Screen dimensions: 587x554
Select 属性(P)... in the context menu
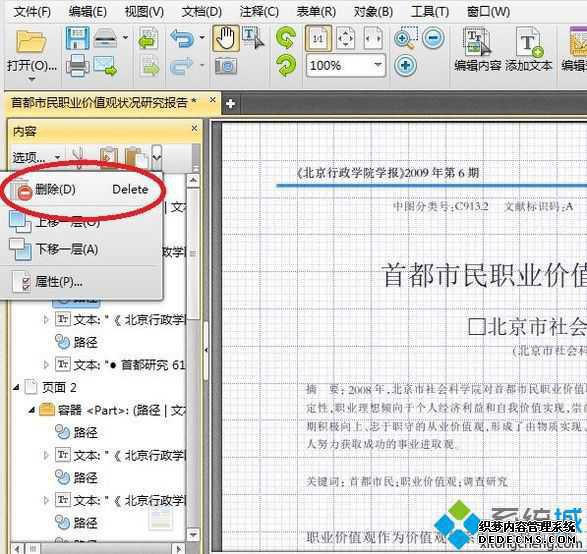click(81, 282)
